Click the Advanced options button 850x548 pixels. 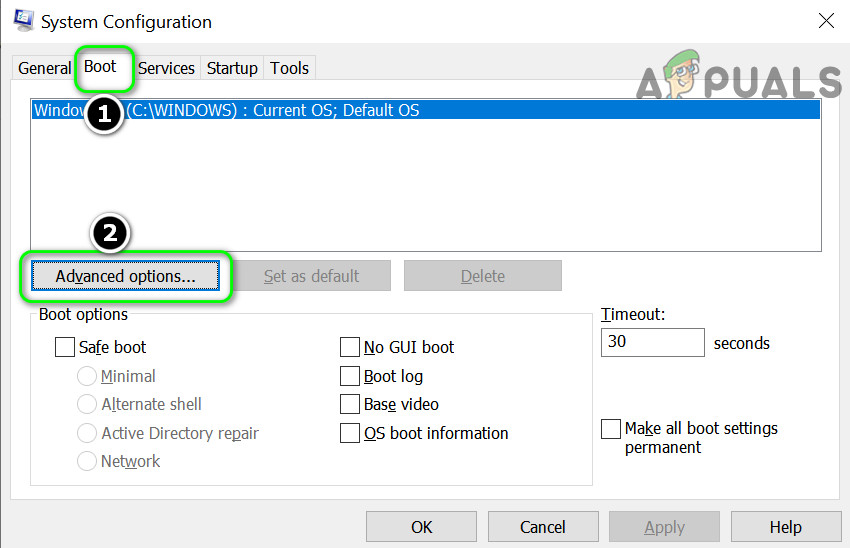click(125, 276)
